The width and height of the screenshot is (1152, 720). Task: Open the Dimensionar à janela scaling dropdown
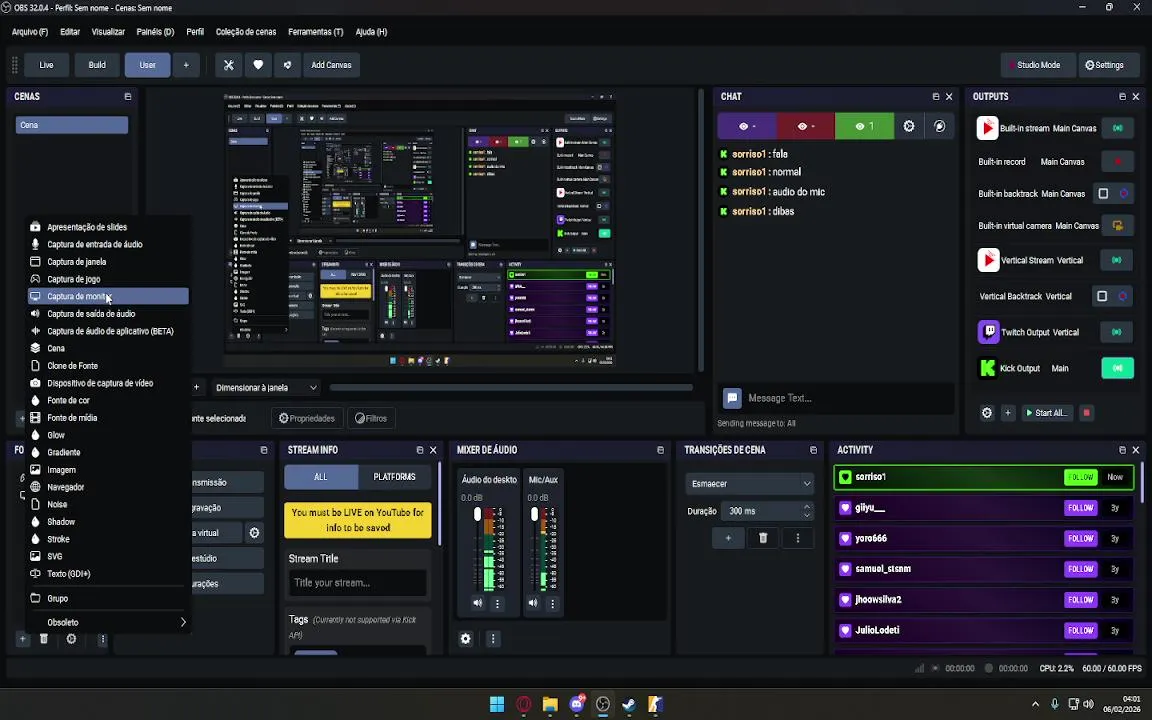click(266, 387)
